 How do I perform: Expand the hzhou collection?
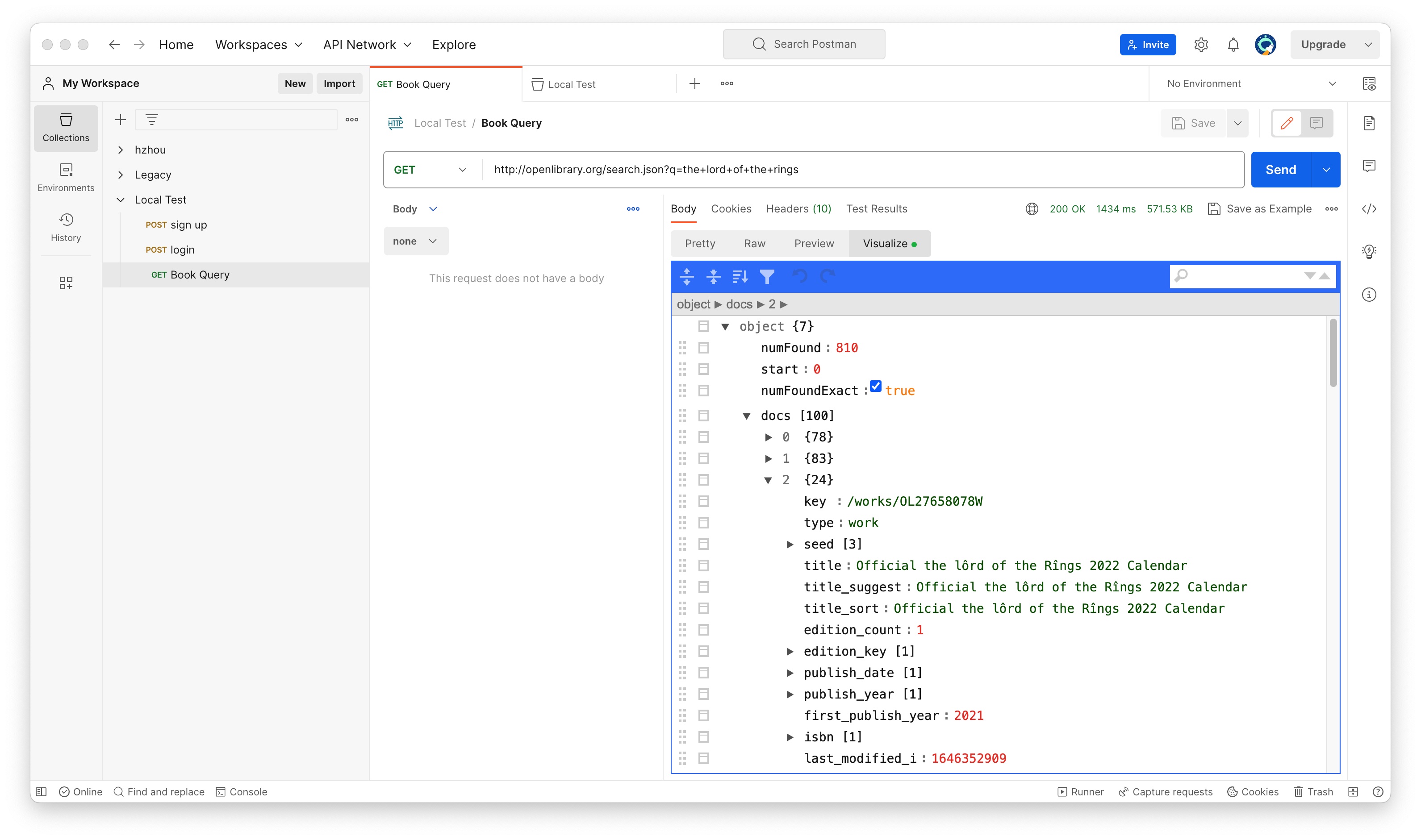[121, 150]
